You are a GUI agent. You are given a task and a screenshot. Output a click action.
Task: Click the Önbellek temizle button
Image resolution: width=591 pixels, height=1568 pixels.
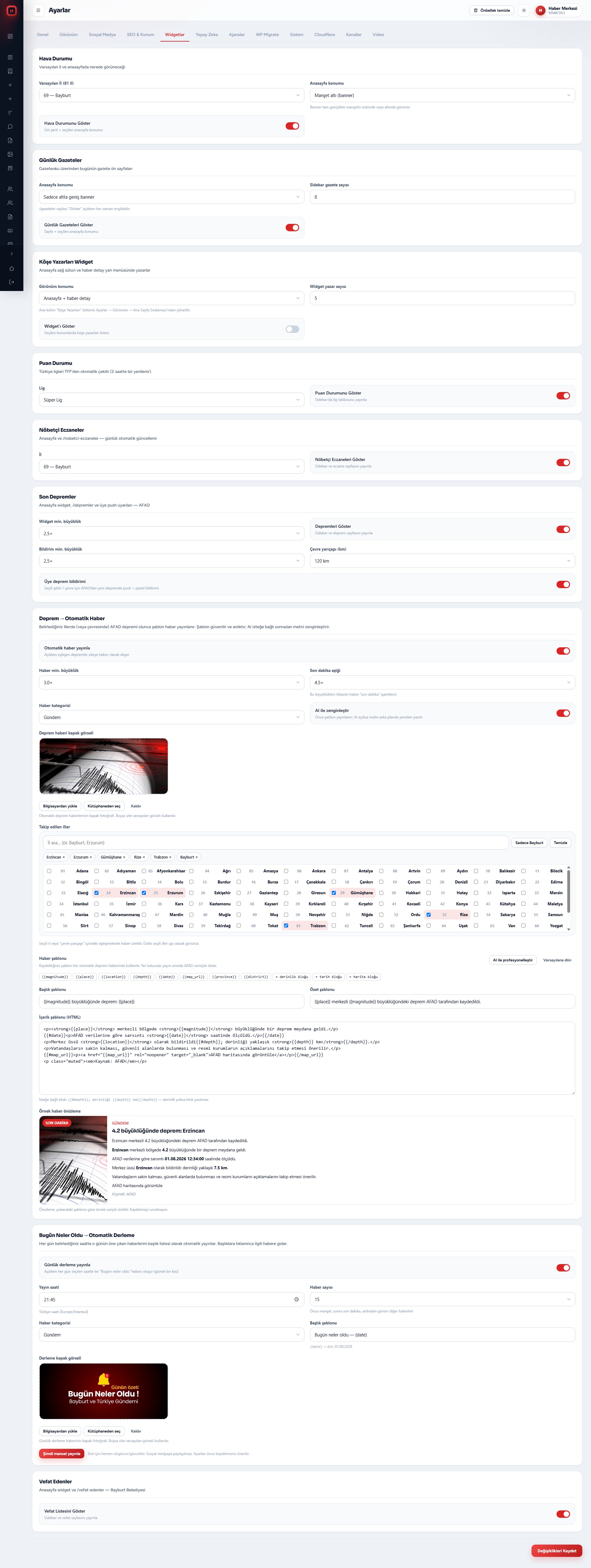(x=492, y=10)
